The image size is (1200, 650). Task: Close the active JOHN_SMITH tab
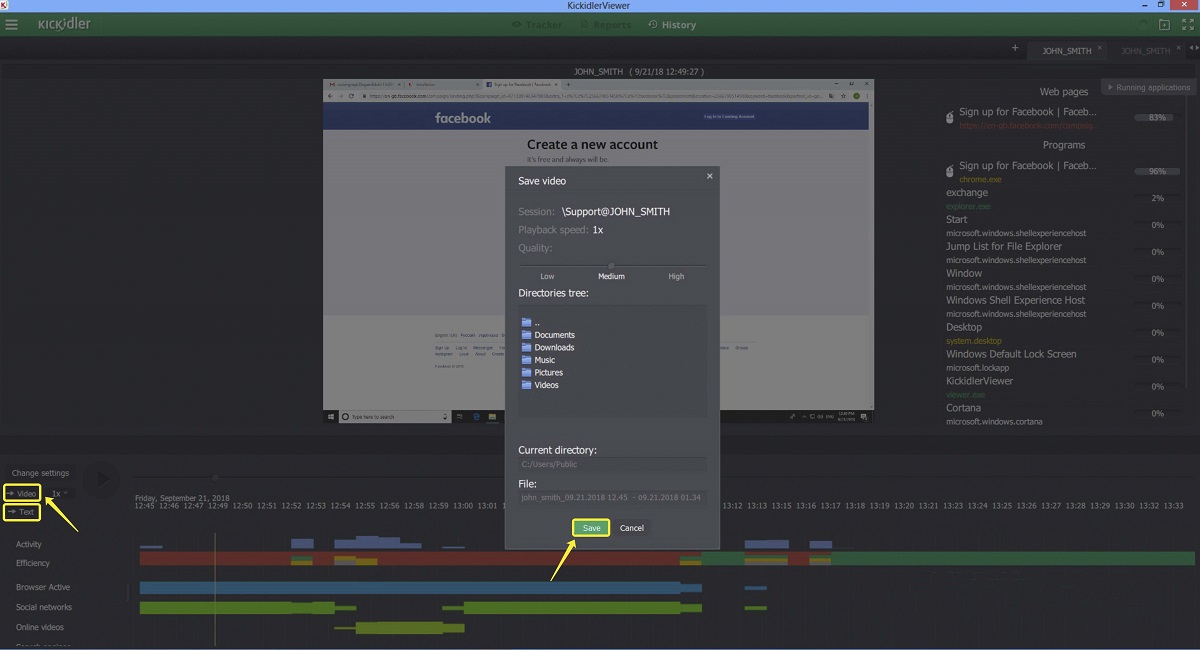(x=1100, y=47)
